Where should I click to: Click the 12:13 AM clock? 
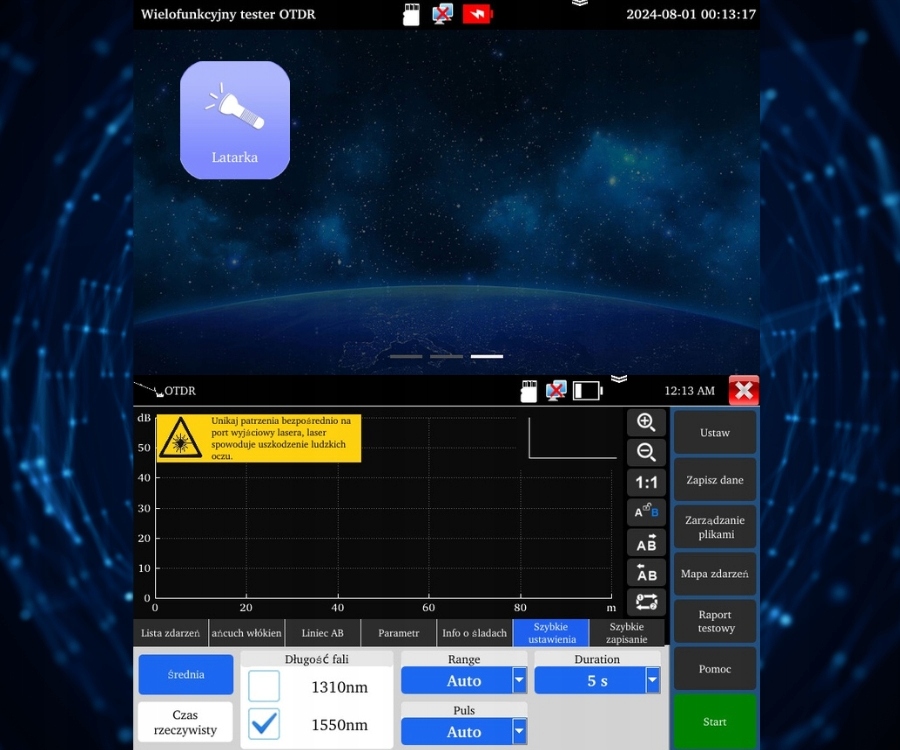[x=689, y=391]
